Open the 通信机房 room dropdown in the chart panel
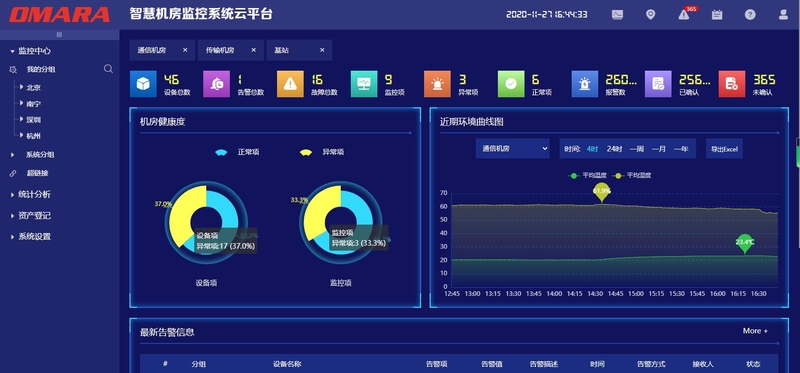Image resolution: width=800 pixels, height=373 pixels. tap(513, 148)
